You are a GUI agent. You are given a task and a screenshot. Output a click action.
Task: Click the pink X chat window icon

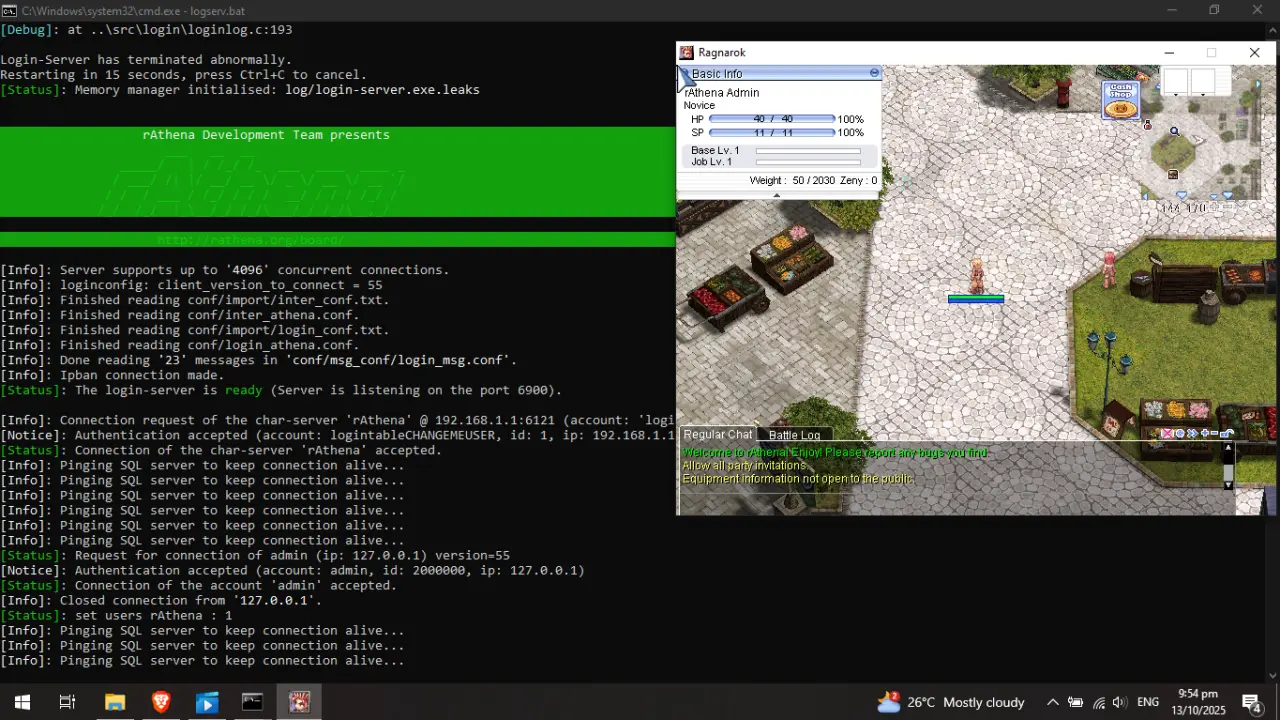tap(1167, 434)
